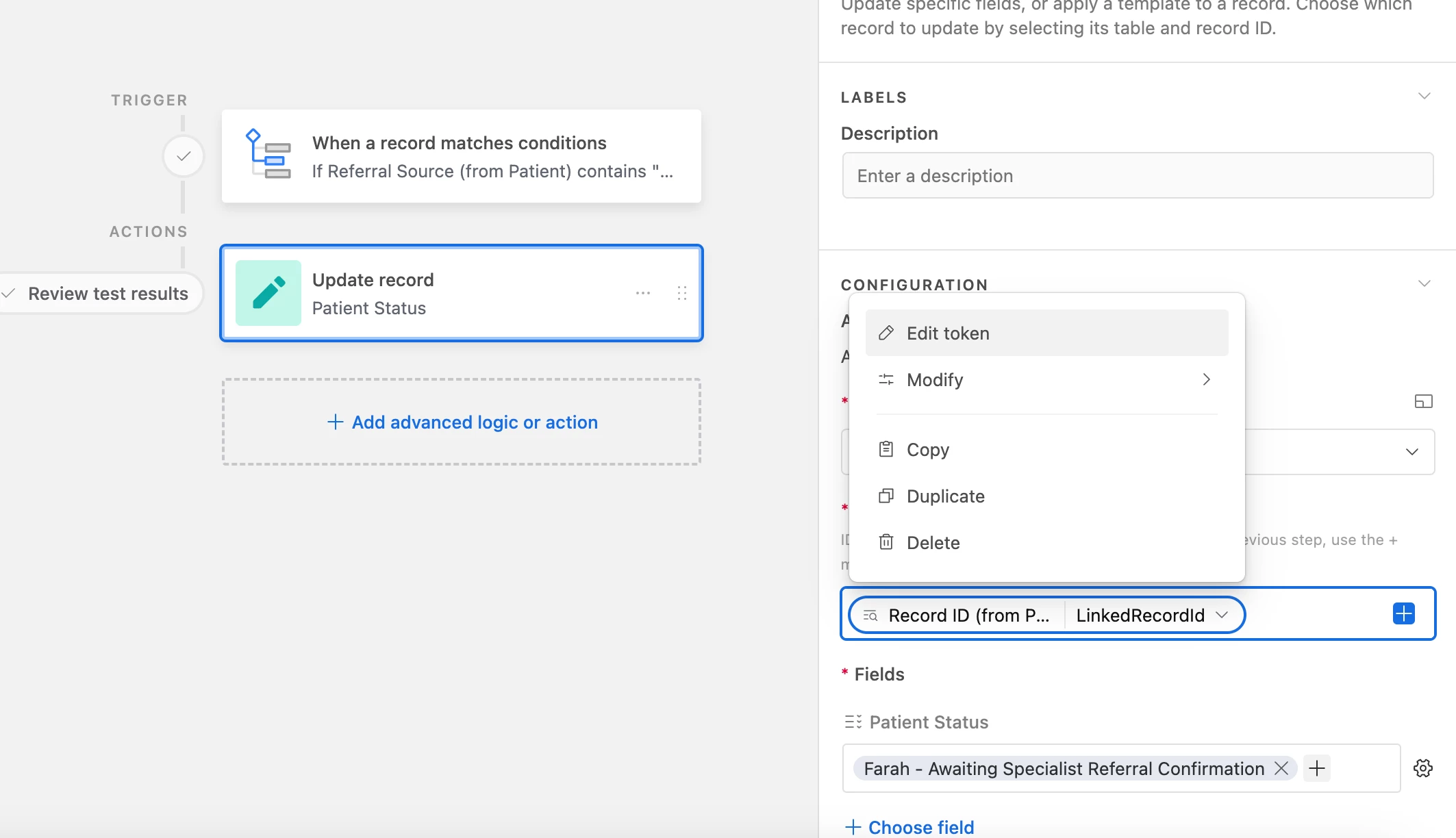
Task: Click the green Update record pencil icon
Action: point(268,293)
